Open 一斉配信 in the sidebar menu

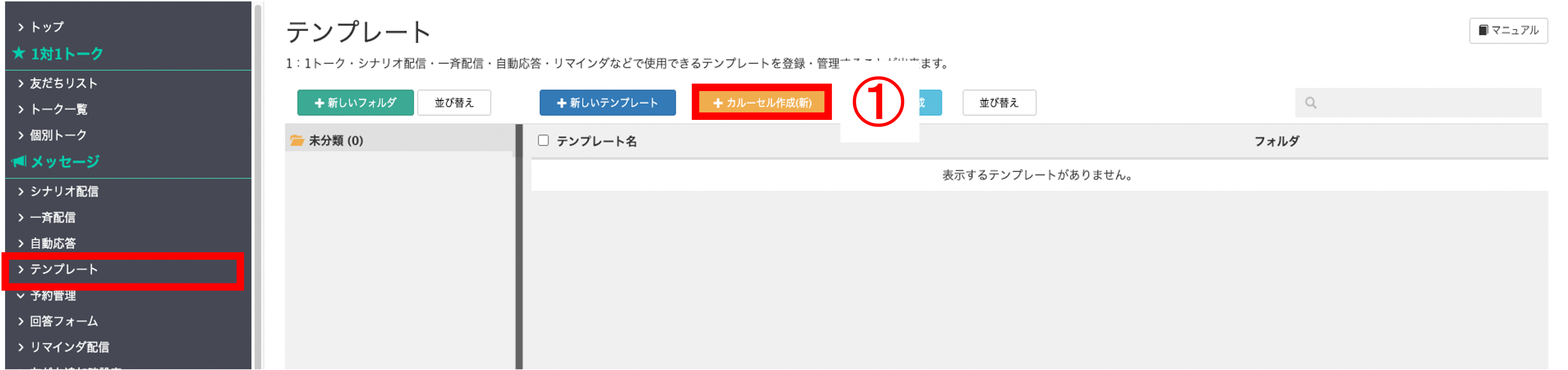tap(53, 217)
